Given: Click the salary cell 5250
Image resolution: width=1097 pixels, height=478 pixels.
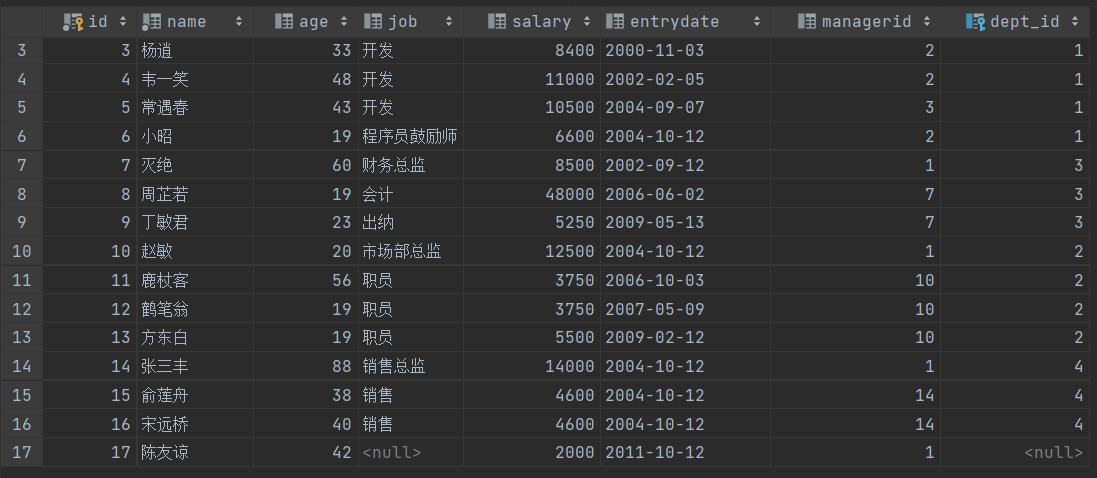Looking at the screenshot, I should [532, 223].
